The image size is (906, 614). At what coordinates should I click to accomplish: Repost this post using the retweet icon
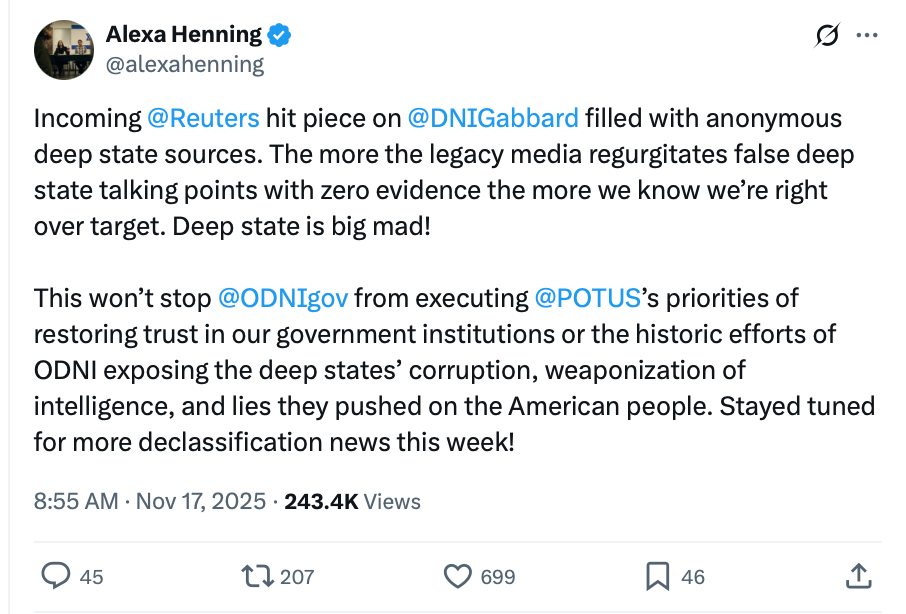coord(259,576)
